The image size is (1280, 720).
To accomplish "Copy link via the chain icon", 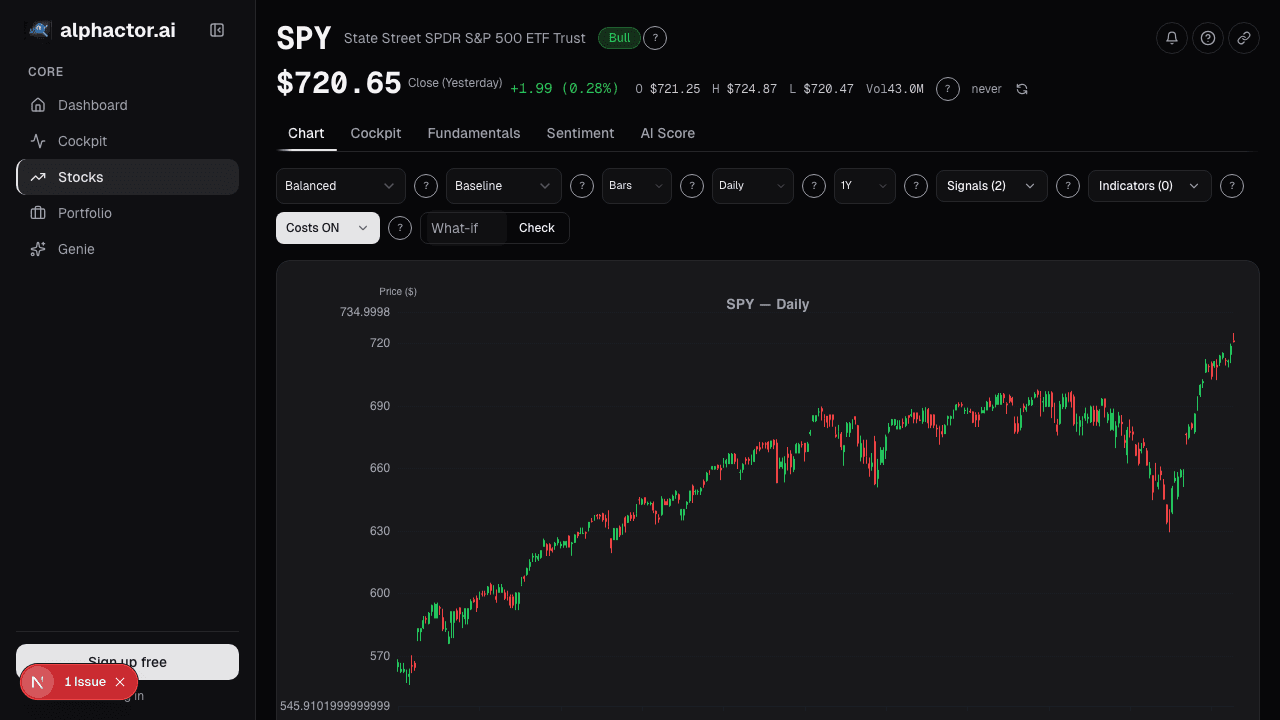I will (1244, 38).
